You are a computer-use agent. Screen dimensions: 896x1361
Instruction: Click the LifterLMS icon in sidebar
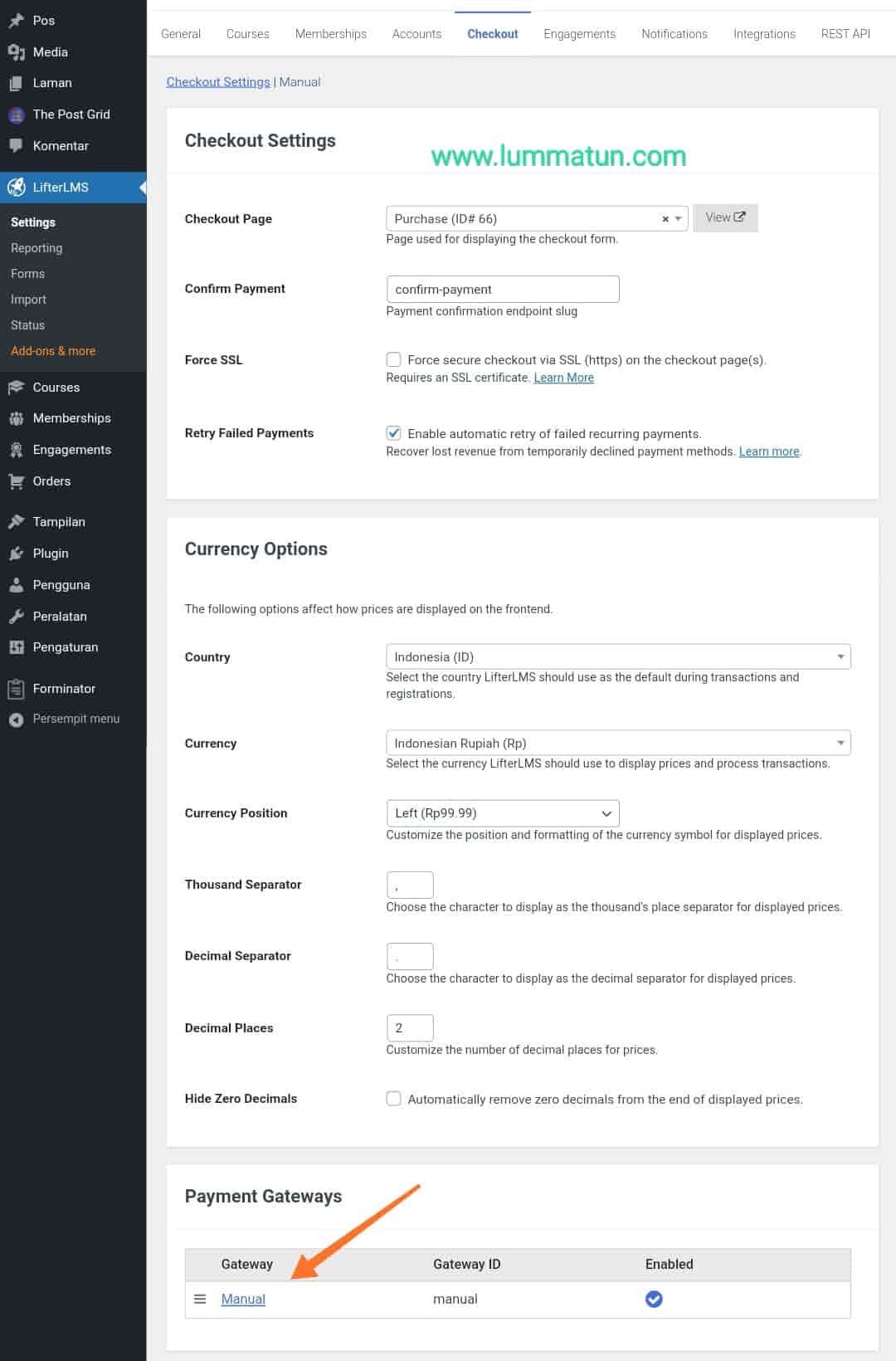[17, 188]
